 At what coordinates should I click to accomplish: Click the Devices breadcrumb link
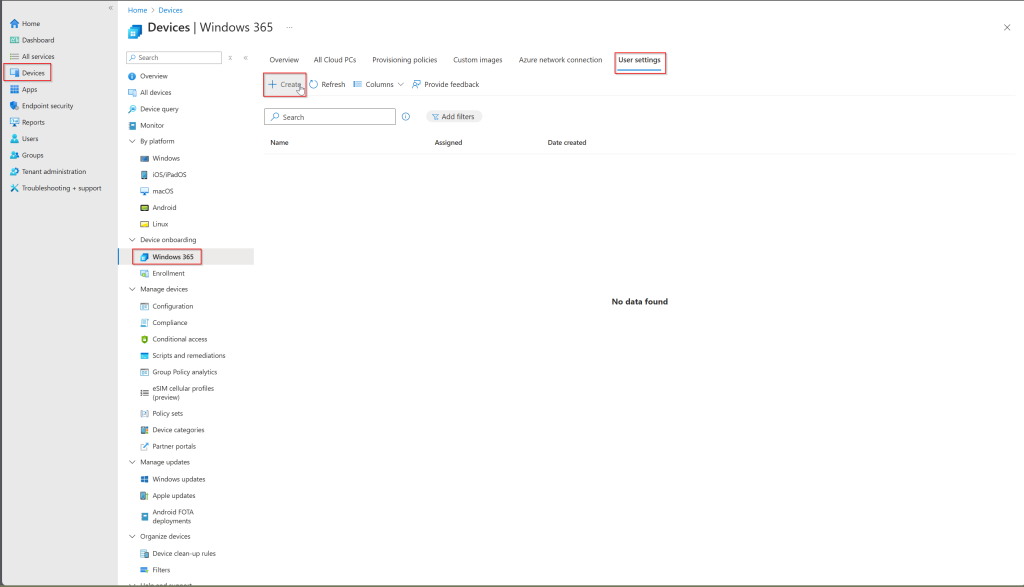pos(170,10)
